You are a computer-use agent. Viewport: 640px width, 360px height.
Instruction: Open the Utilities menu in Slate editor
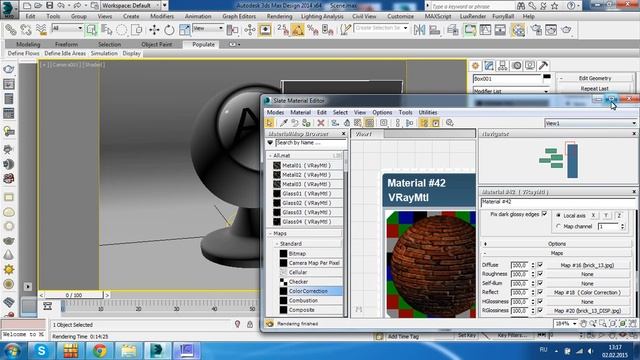point(428,112)
